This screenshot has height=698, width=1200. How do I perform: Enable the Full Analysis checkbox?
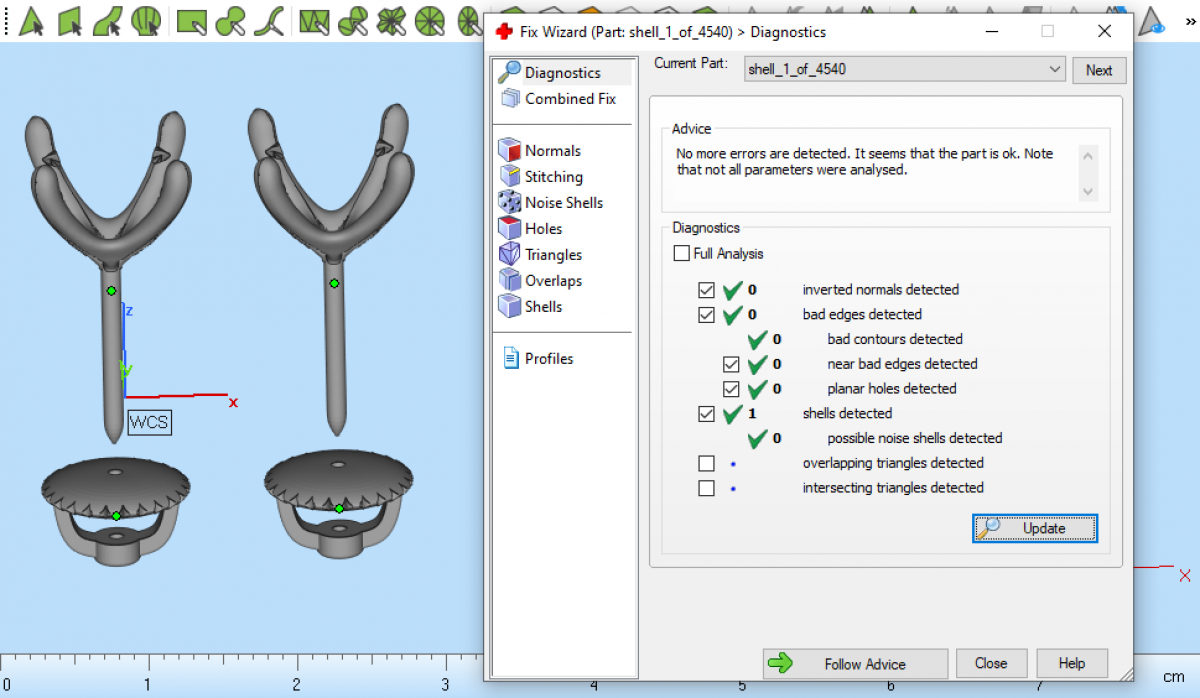(x=682, y=254)
